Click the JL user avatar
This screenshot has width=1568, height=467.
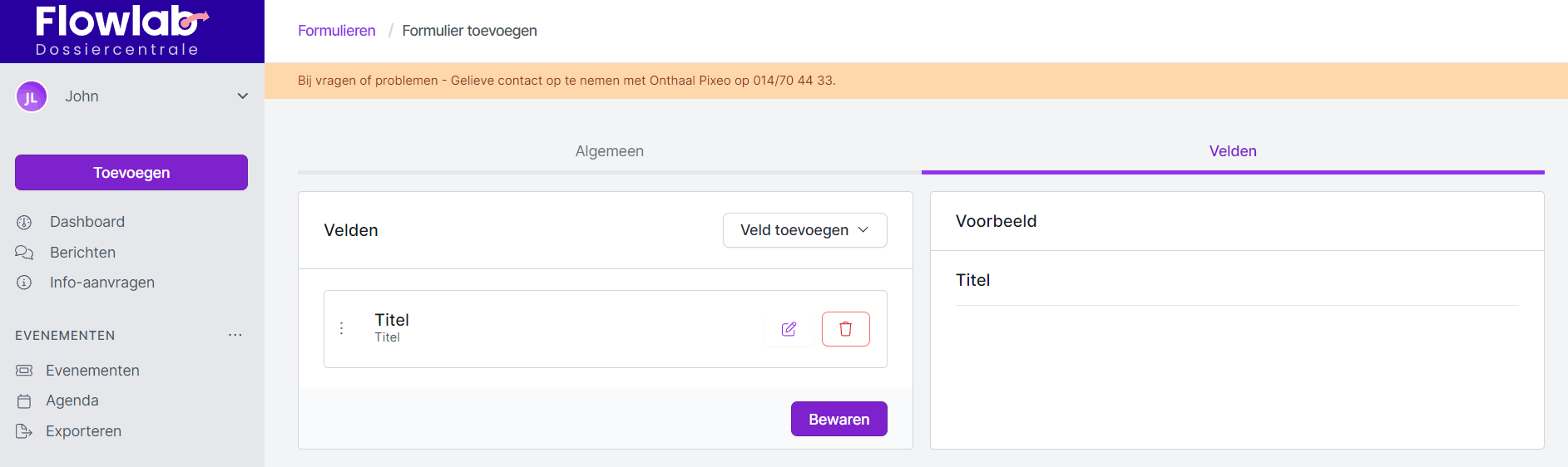coord(32,96)
